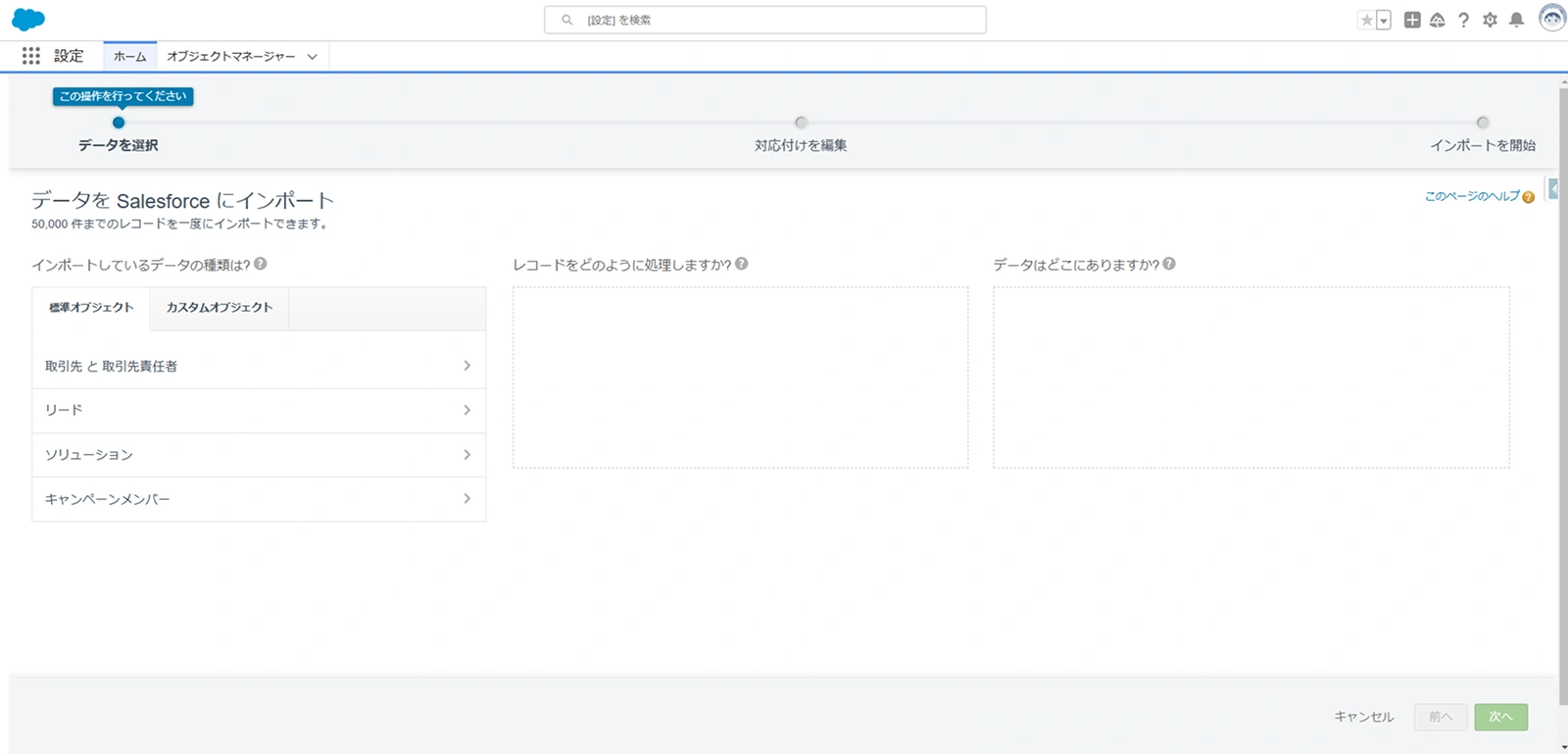
Task: Select the 標準オブジェクト tab
Action: pyautogui.click(x=91, y=308)
